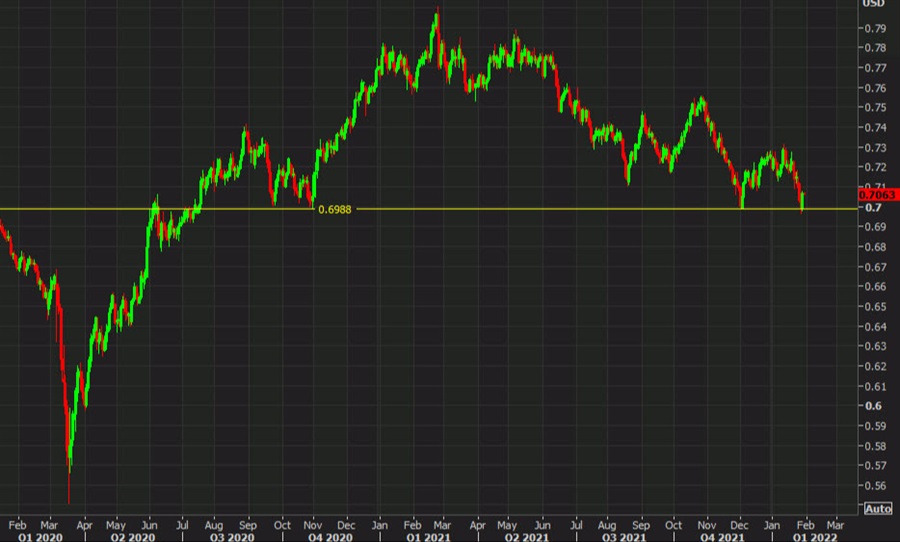Click the Jun label above Q2 2020

point(149,525)
